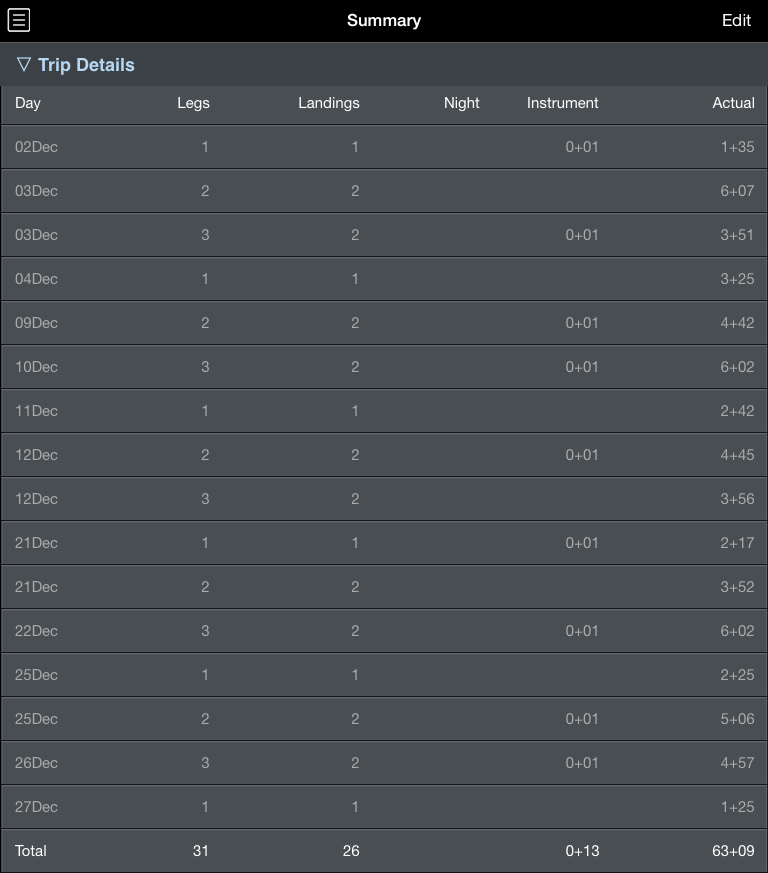Select the 22Dec row
This screenshot has width=768, height=873.
(x=384, y=631)
